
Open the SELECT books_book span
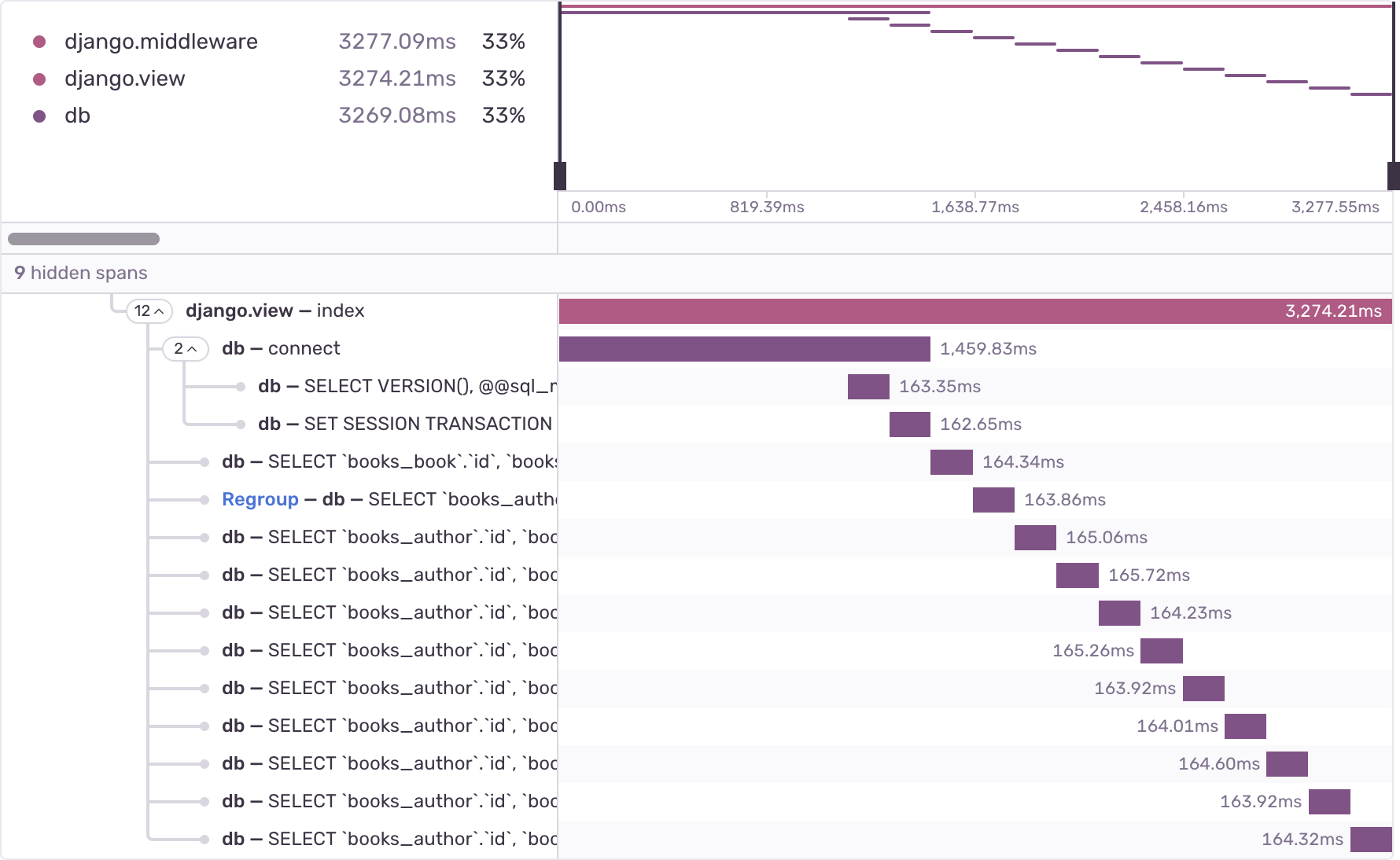(389, 462)
